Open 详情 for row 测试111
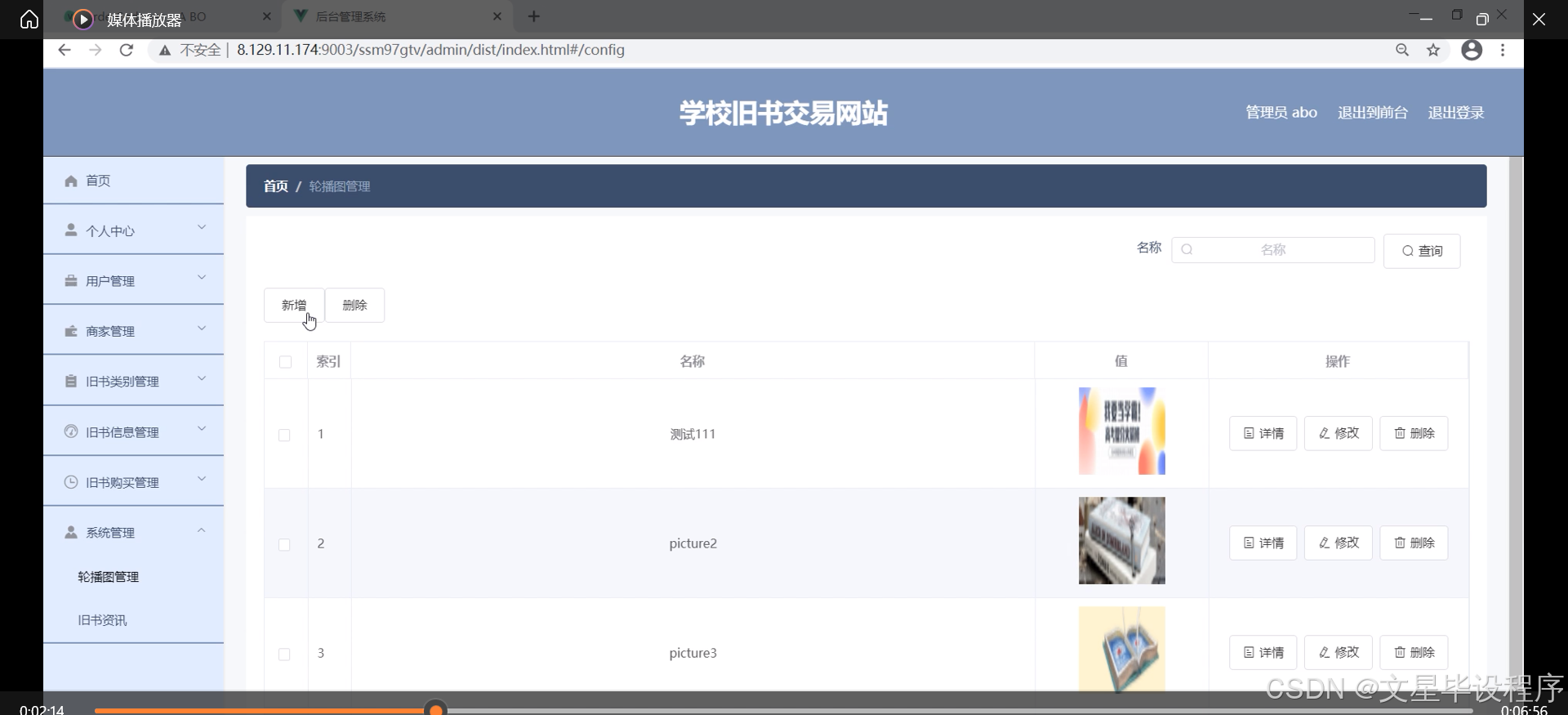Screen dimensions: 1568x715 1263,433
